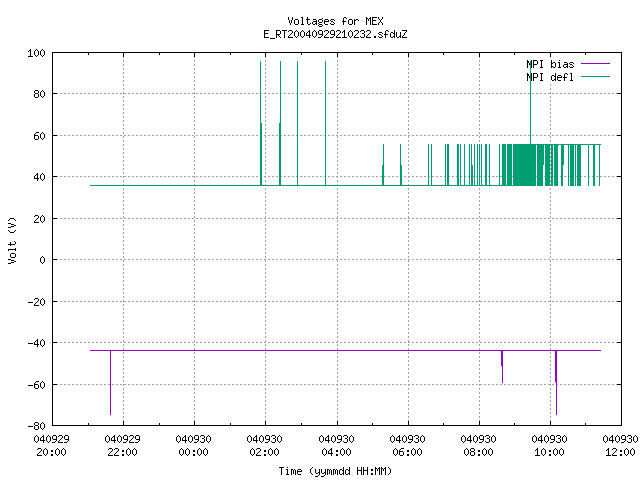
Task: Click the x-axis time label '10:00'
Action: pyautogui.click(x=549, y=452)
